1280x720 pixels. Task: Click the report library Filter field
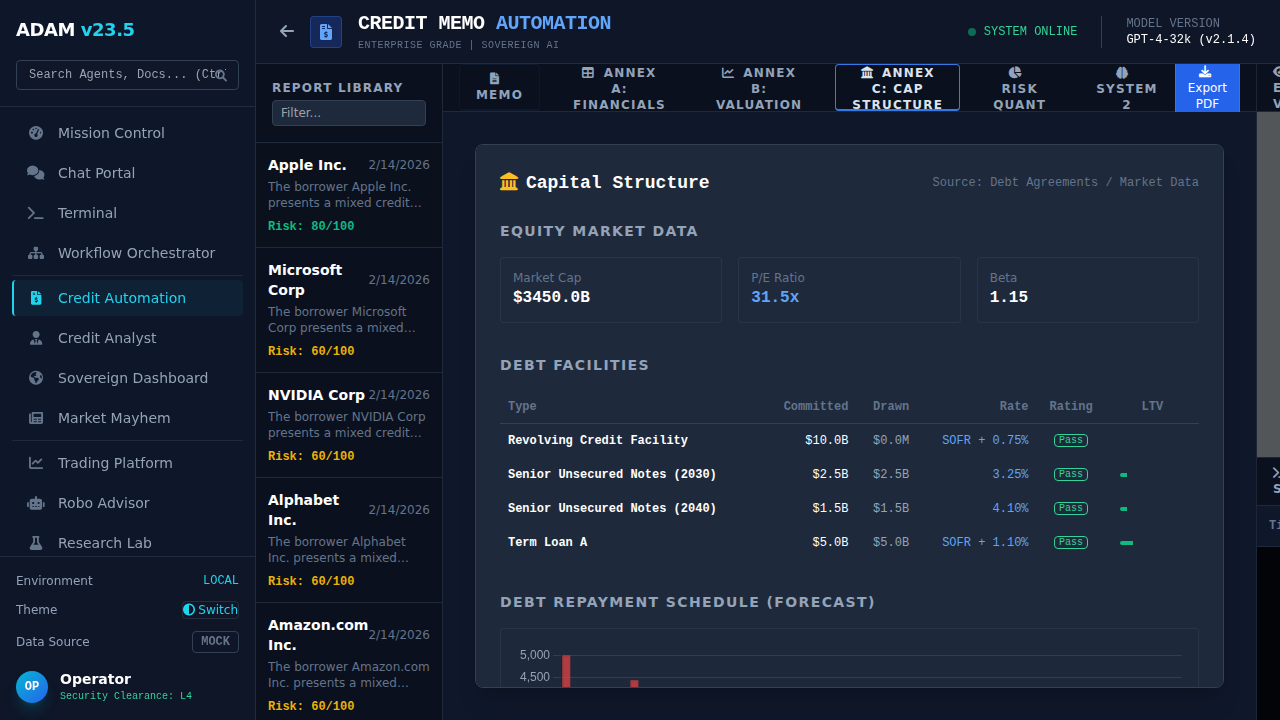tap(349, 113)
